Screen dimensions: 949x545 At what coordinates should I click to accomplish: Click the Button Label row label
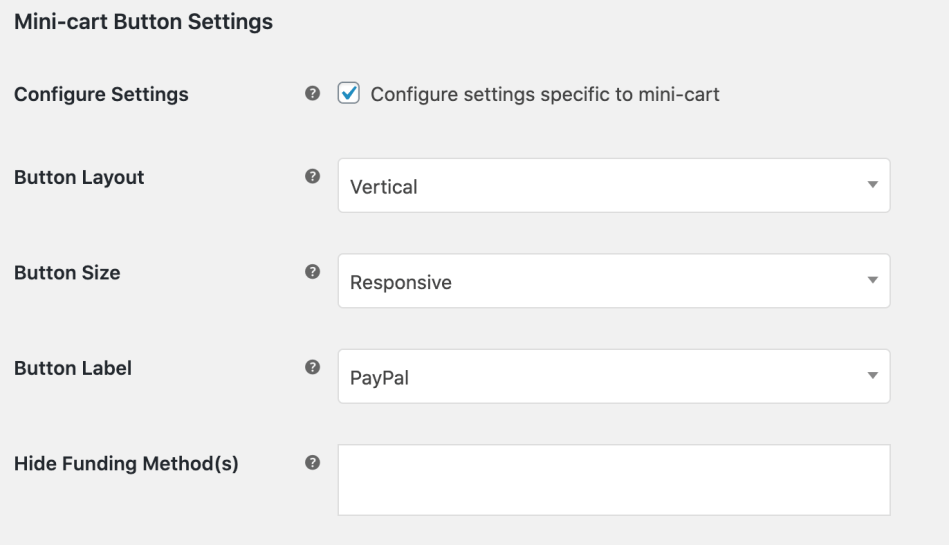pos(72,367)
